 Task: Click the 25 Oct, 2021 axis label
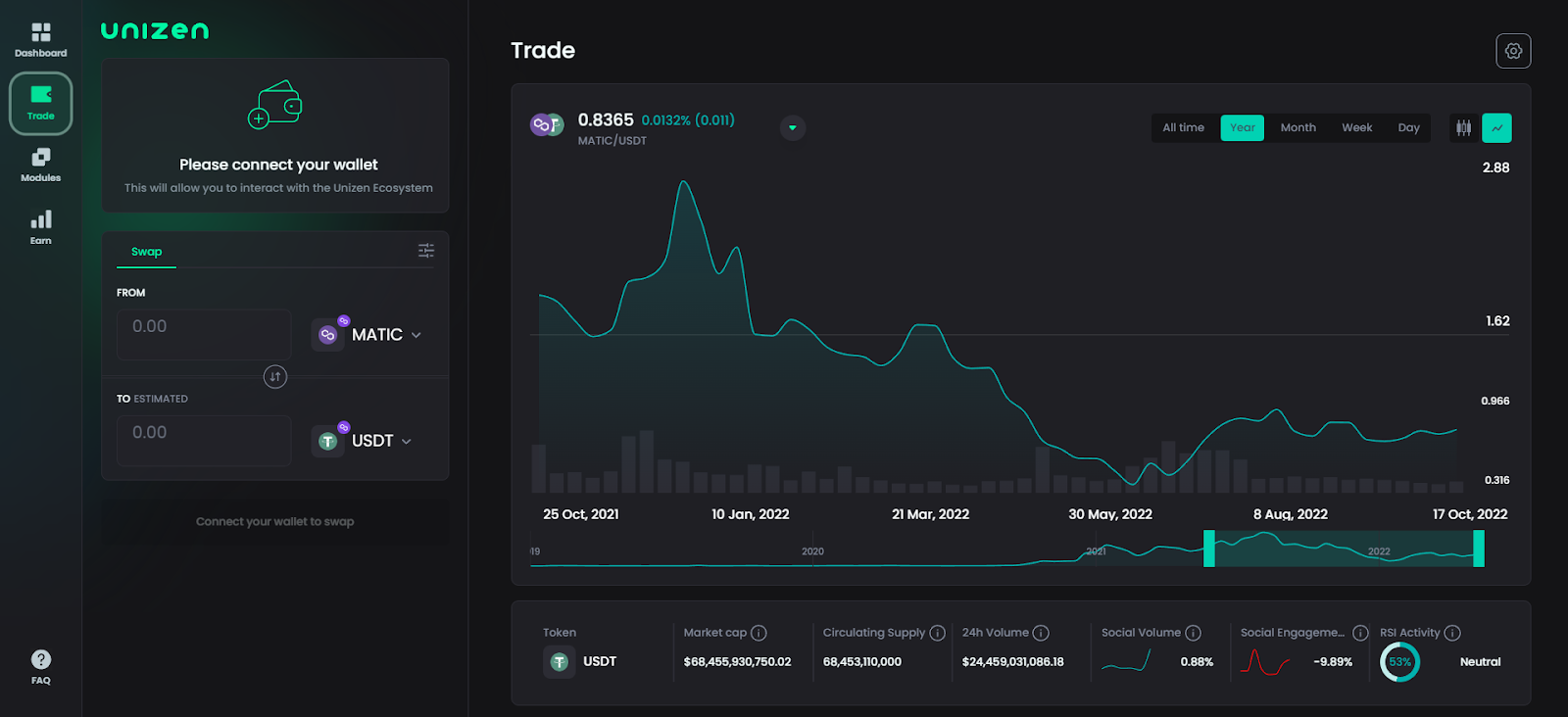pos(581,514)
